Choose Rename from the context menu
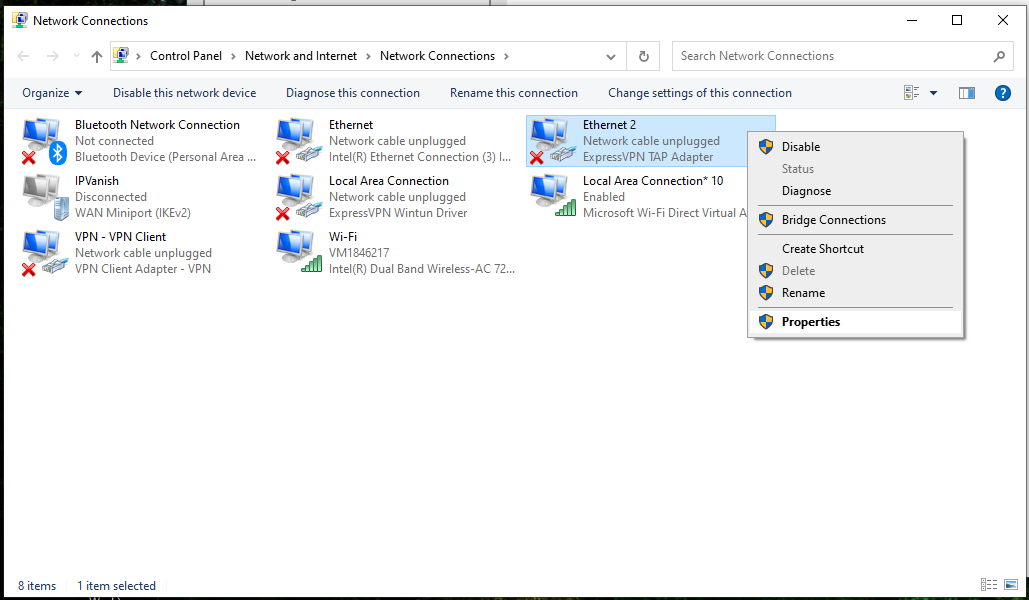Viewport: 1029px width, 600px height. tap(855, 293)
